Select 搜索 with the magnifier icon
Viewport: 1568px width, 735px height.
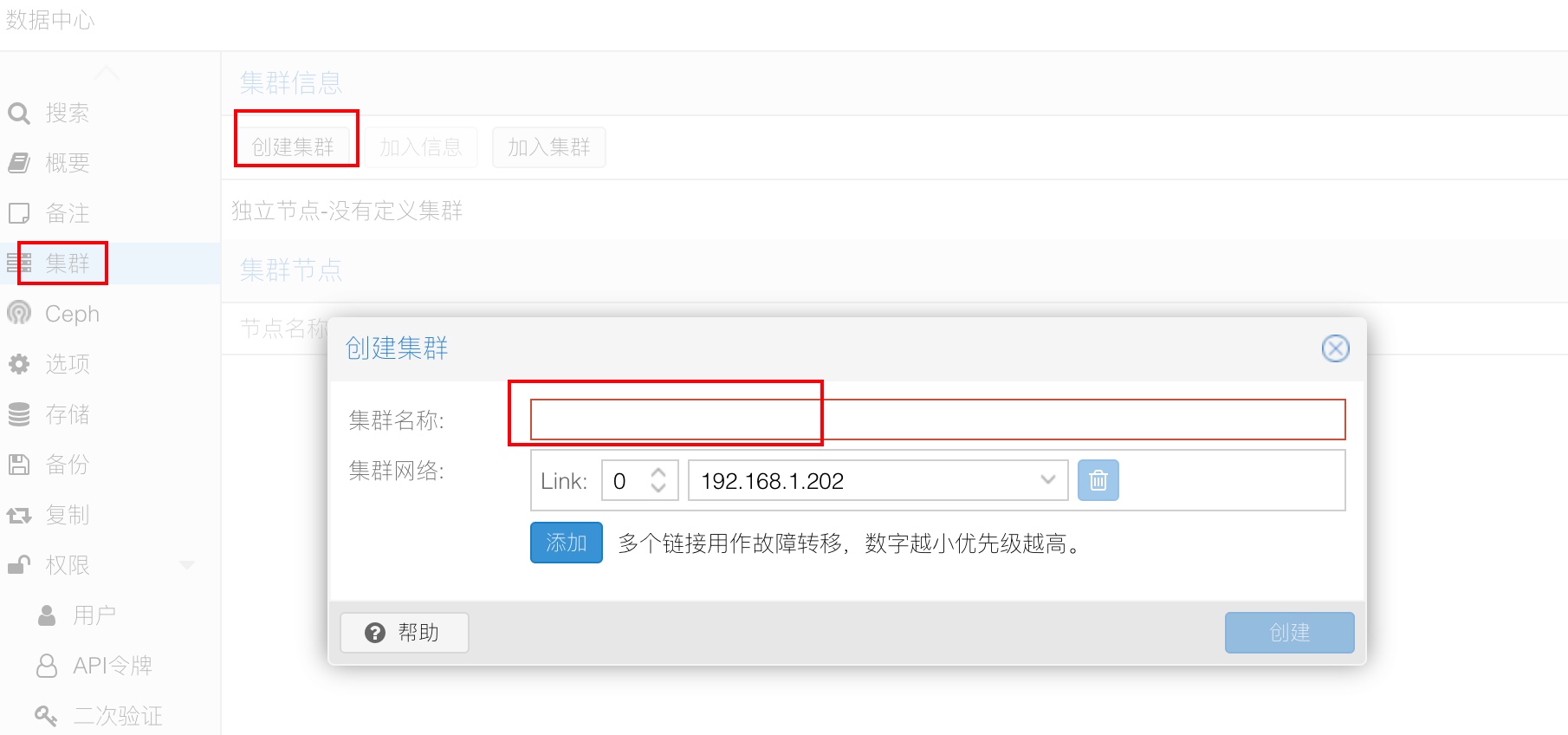coord(66,113)
